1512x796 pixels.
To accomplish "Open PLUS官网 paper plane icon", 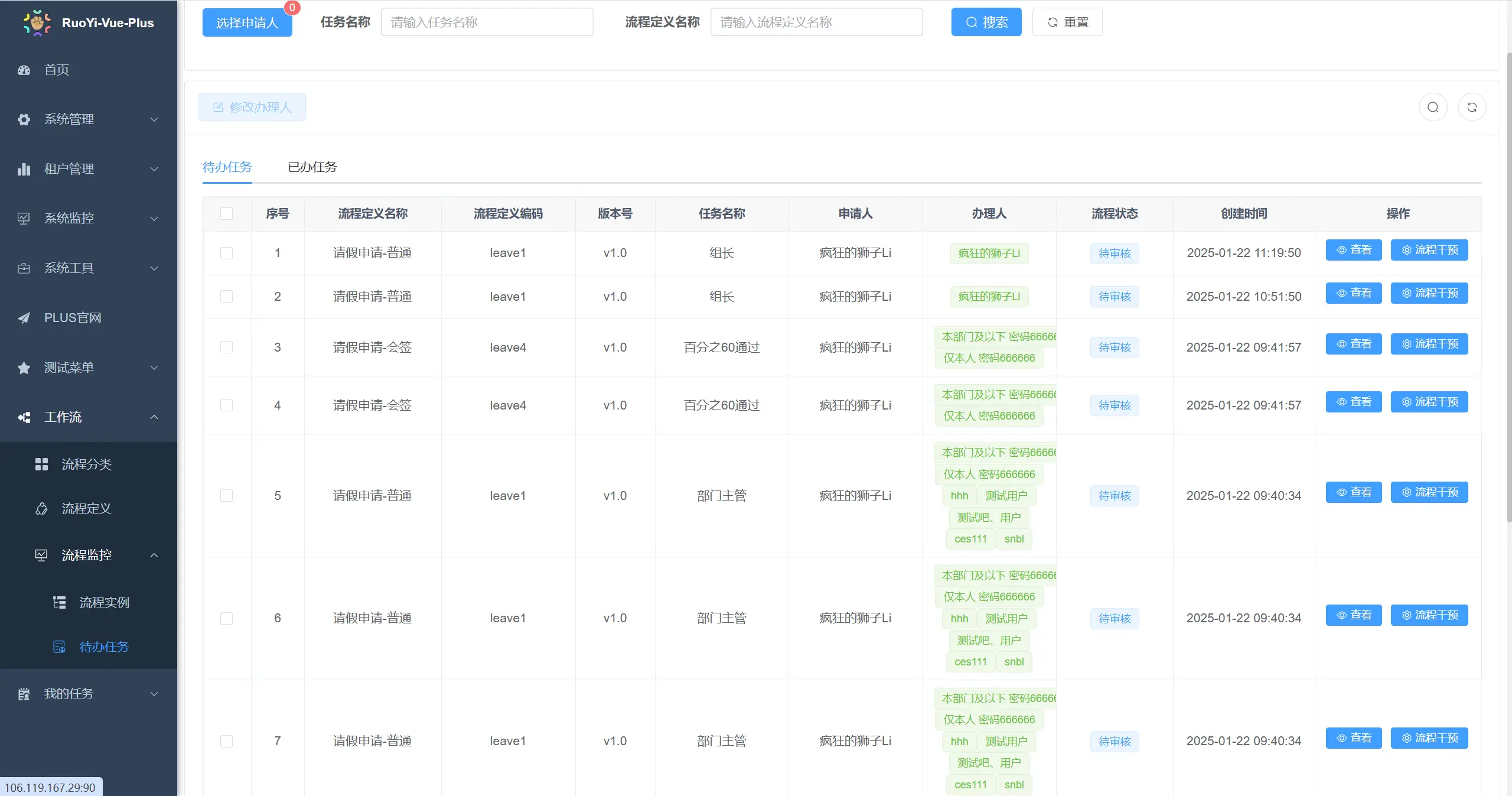I will click(x=24, y=318).
